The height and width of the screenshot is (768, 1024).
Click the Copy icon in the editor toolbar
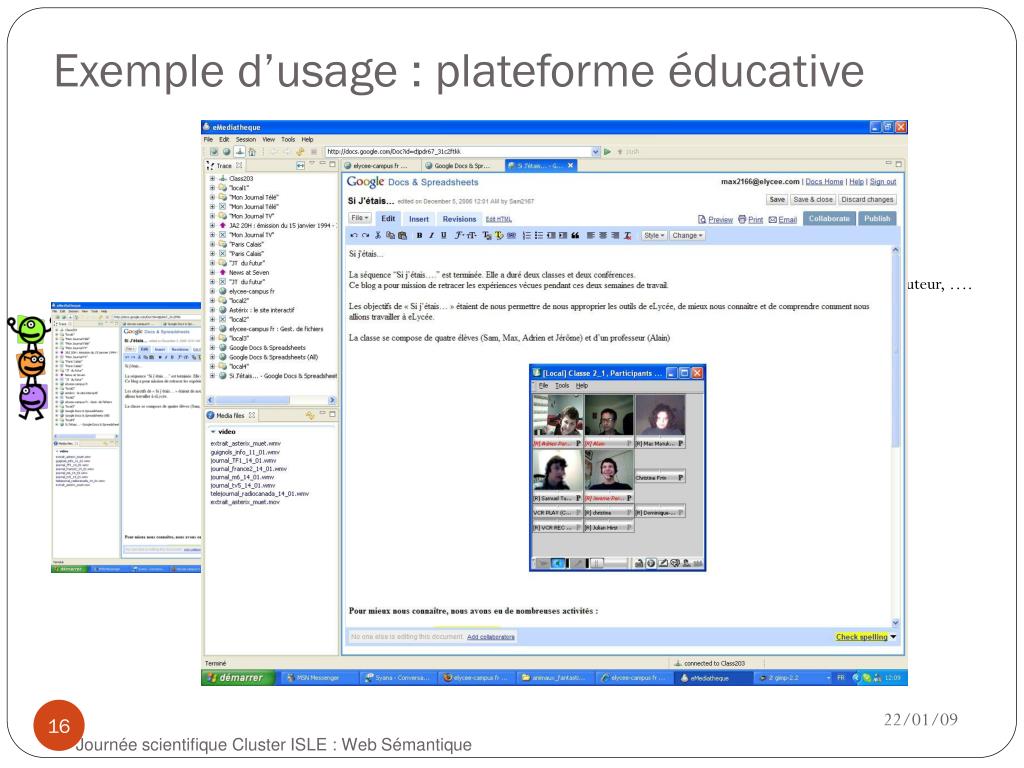(x=391, y=235)
